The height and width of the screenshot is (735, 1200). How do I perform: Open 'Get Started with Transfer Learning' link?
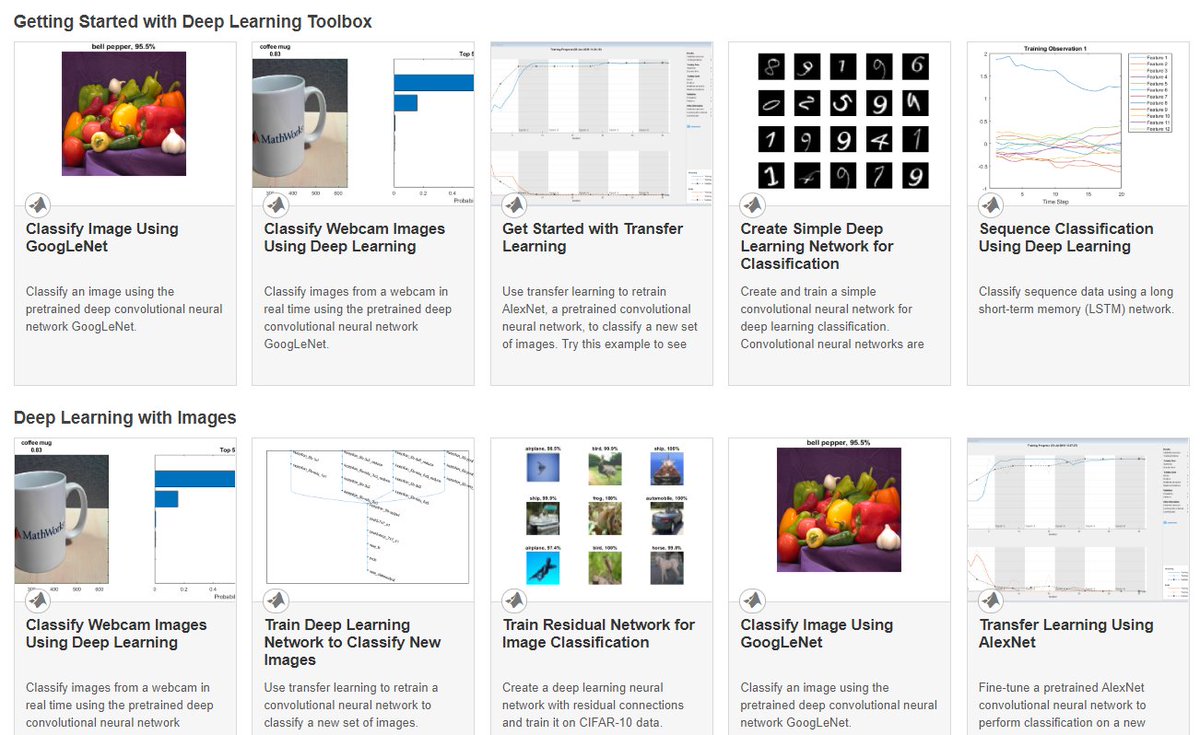click(592, 238)
